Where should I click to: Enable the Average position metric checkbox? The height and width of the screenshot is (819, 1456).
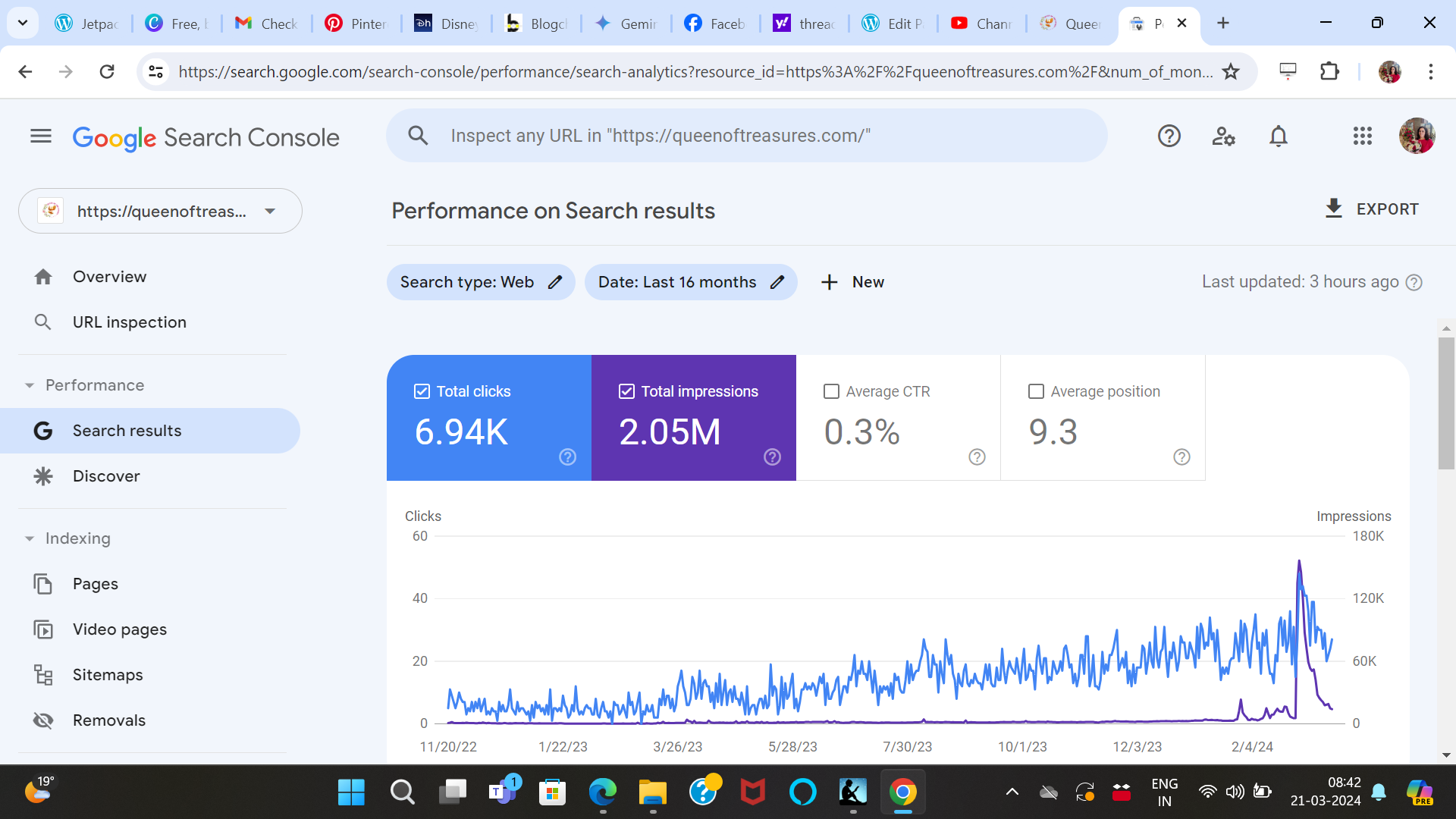tap(1036, 391)
